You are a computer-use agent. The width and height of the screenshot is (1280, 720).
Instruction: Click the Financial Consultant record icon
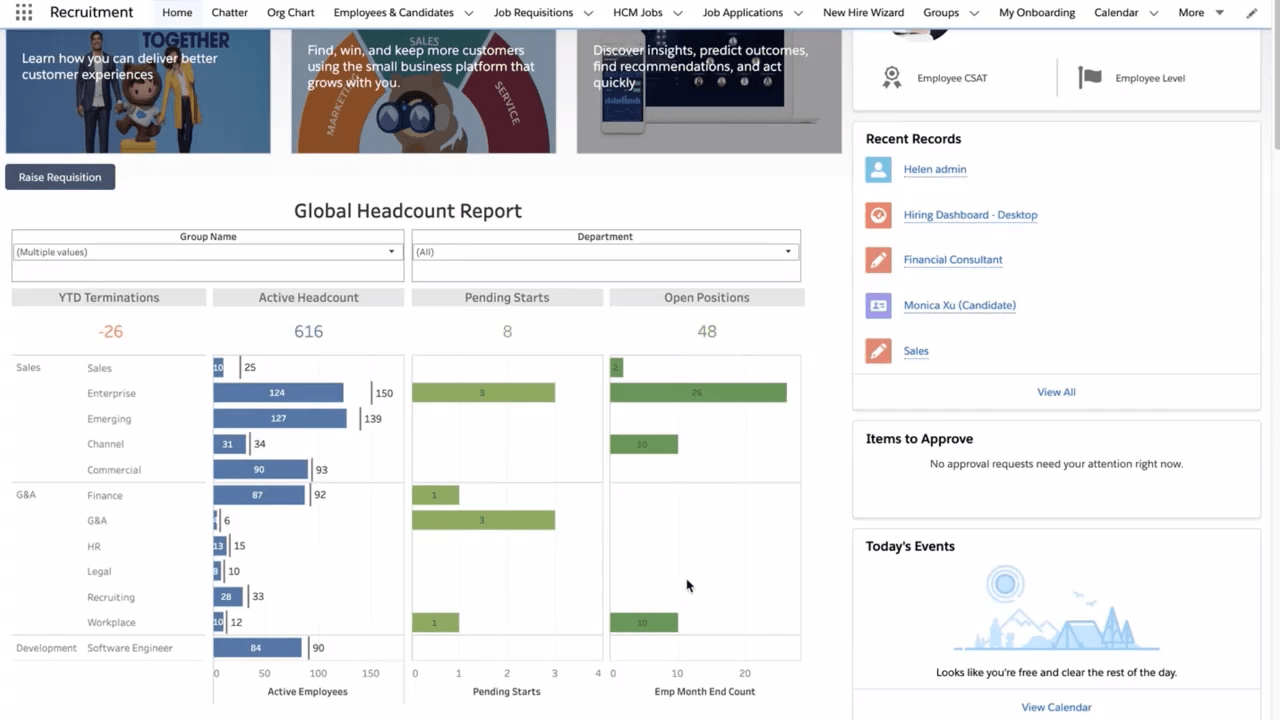(x=878, y=260)
